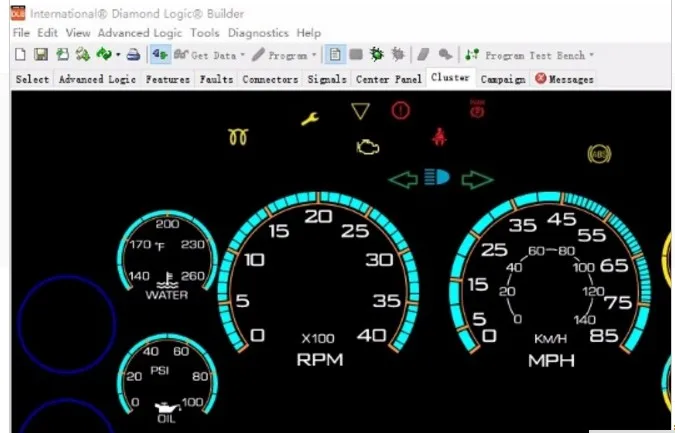The height and width of the screenshot is (433, 675).
Task: Click the RPM tachometer gauge
Action: pos(319,278)
